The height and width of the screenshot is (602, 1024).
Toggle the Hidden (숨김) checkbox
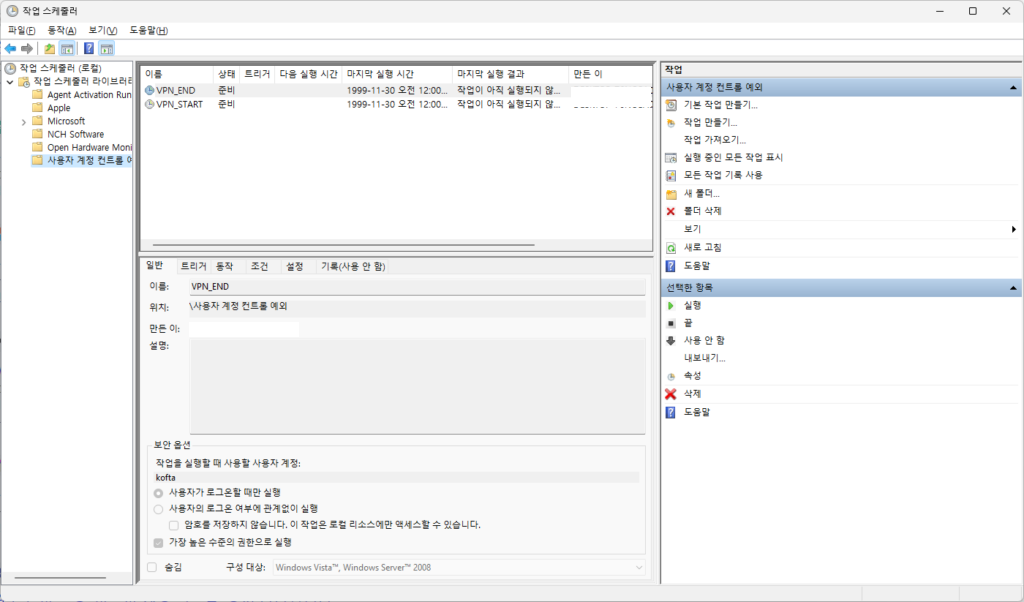pyautogui.click(x=152, y=567)
